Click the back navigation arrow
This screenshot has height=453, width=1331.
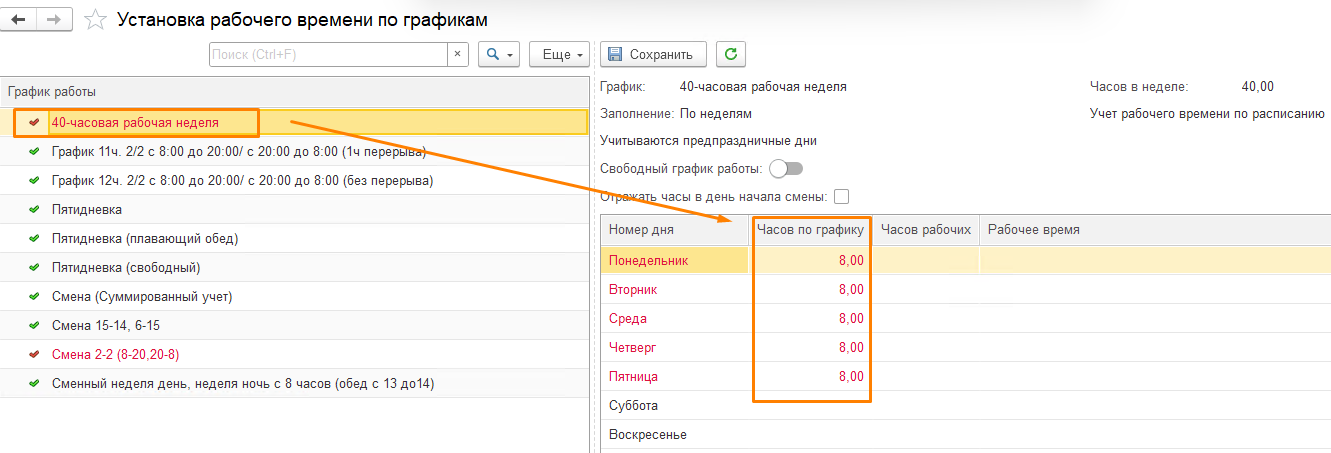(x=18, y=19)
